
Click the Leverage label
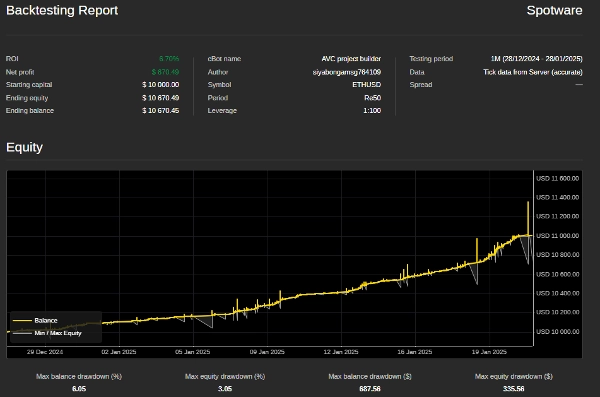222,111
